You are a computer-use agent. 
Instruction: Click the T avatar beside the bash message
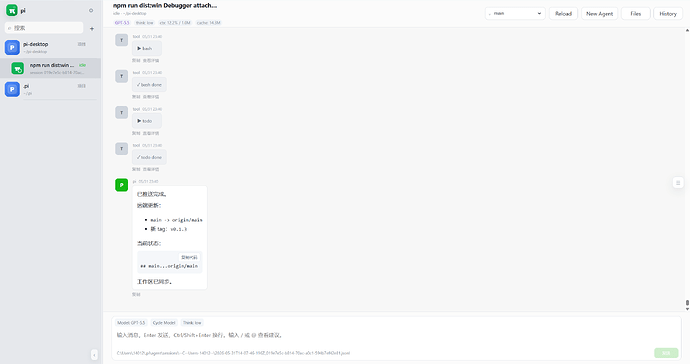[x=121, y=40]
